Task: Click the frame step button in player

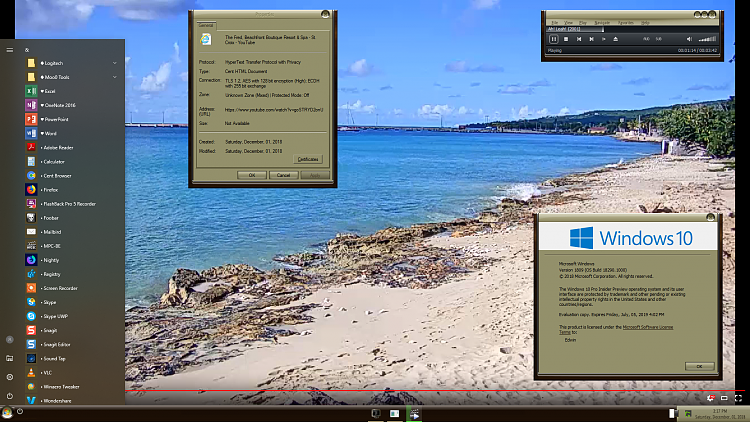Action: [x=604, y=39]
